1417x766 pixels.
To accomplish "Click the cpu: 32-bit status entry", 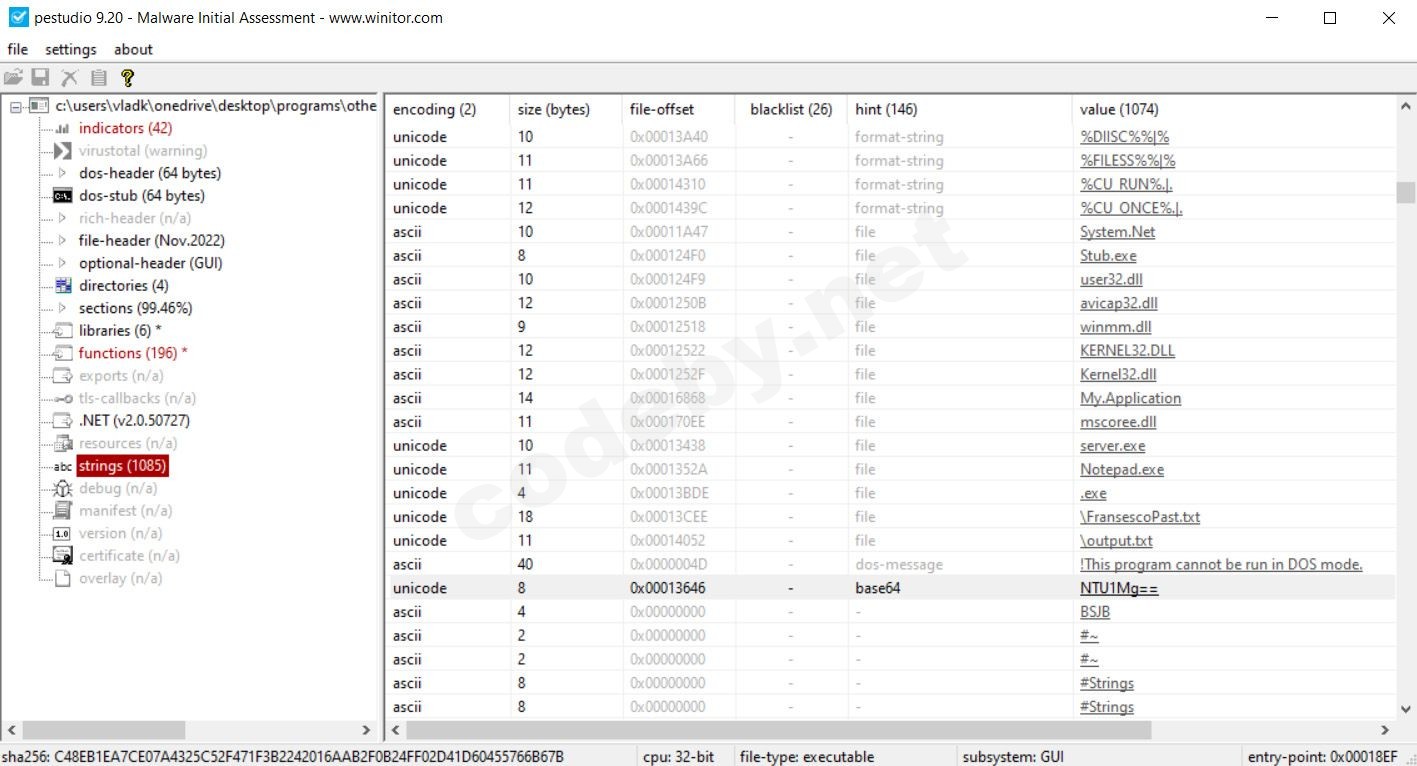I will tap(678, 756).
